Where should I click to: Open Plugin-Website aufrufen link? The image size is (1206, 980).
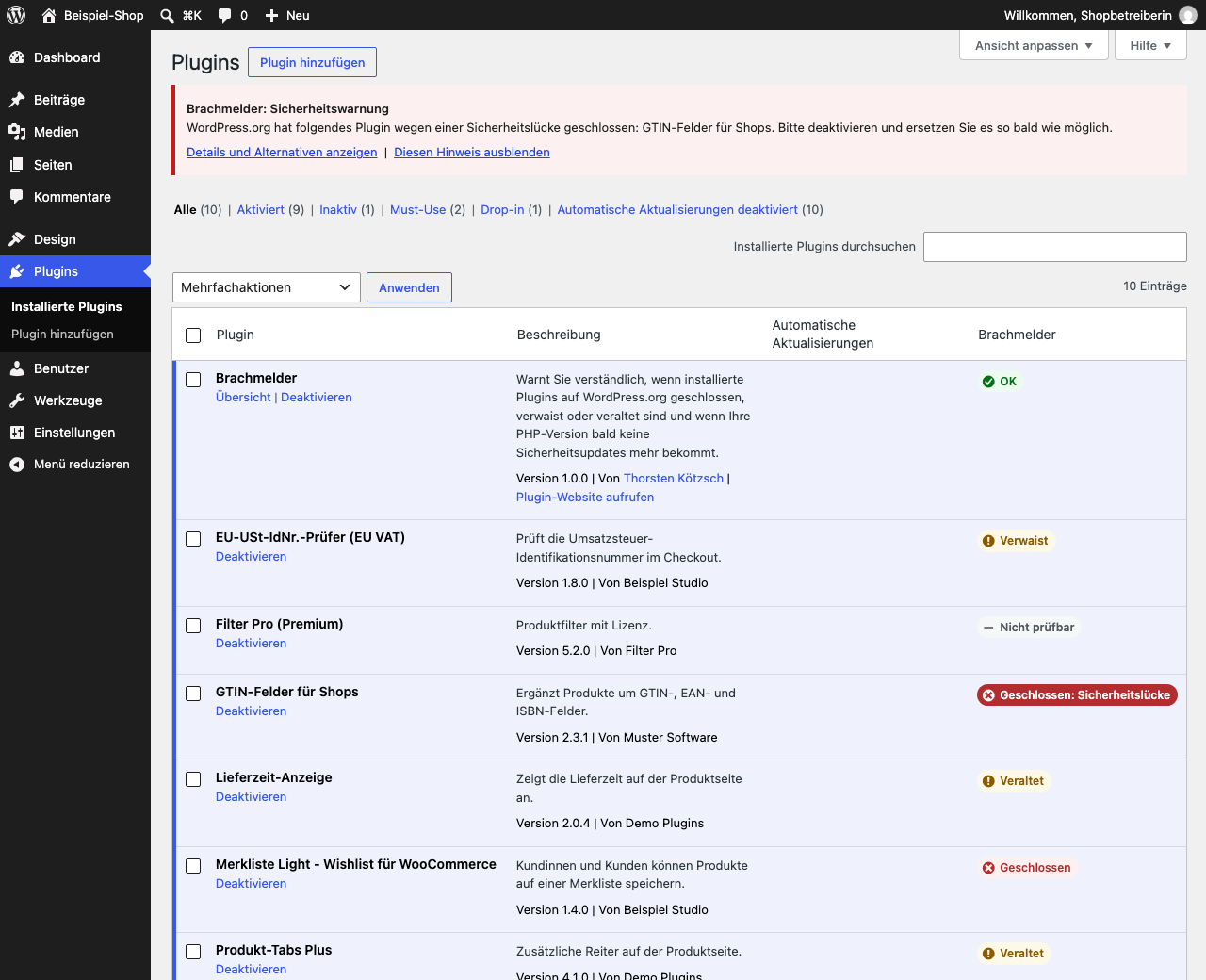click(x=585, y=497)
